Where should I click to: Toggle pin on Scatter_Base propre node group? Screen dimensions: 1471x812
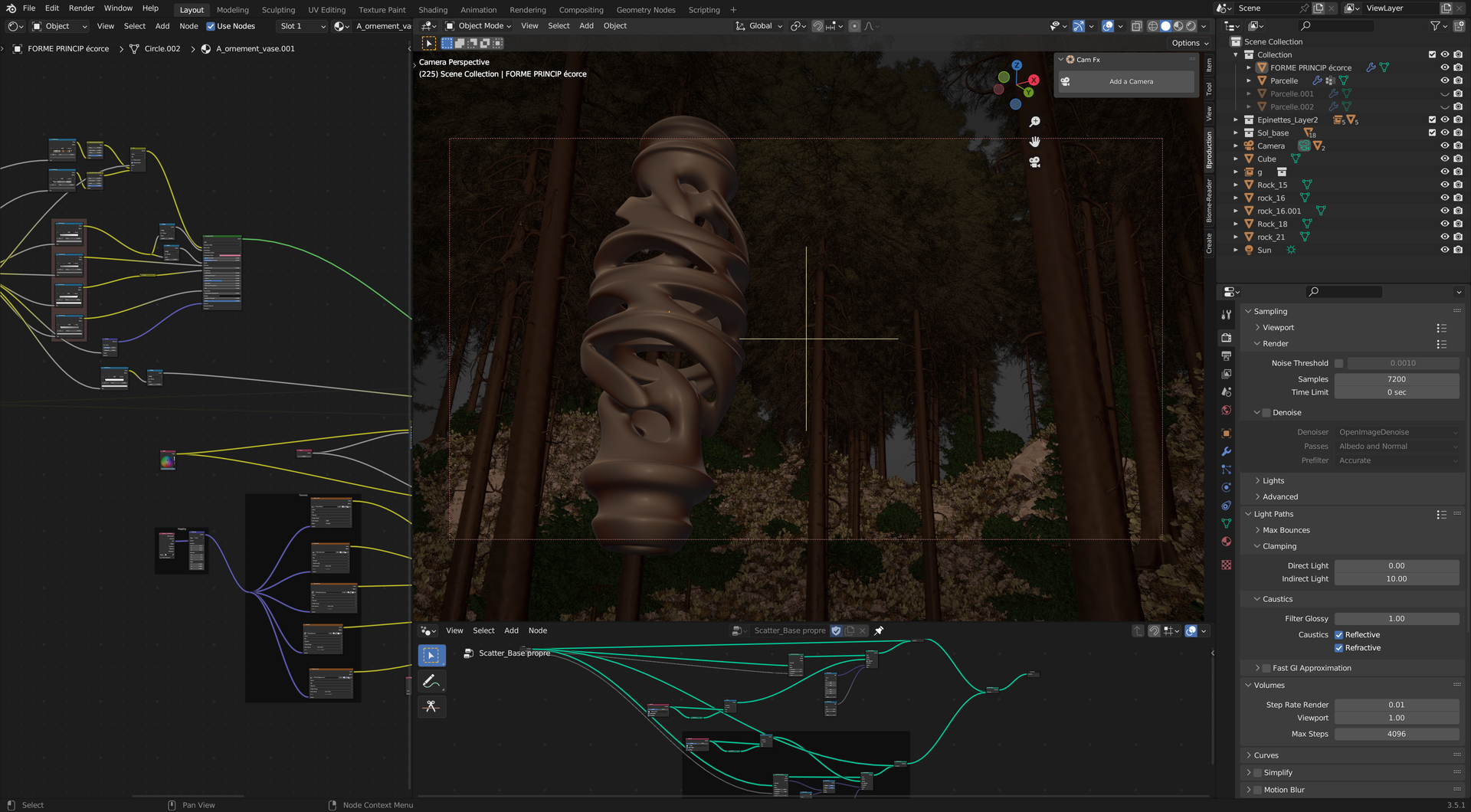click(879, 631)
